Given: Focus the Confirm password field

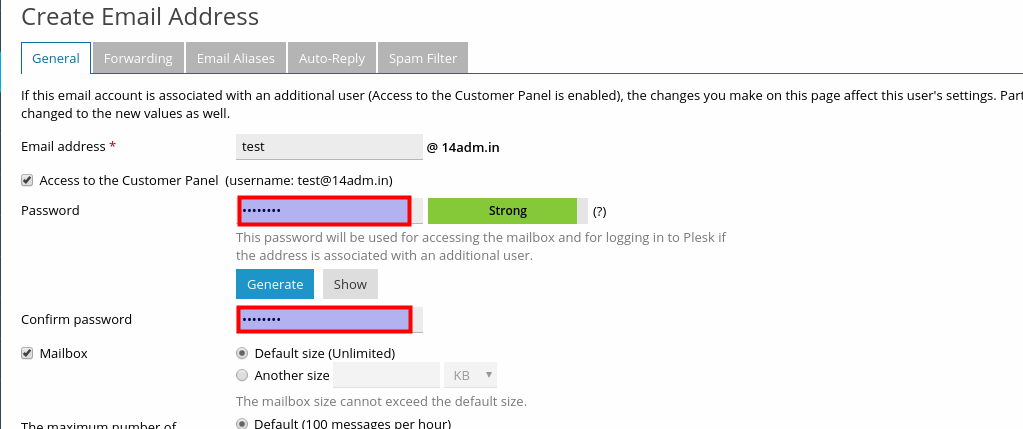Looking at the screenshot, I should tap(324, 319).
